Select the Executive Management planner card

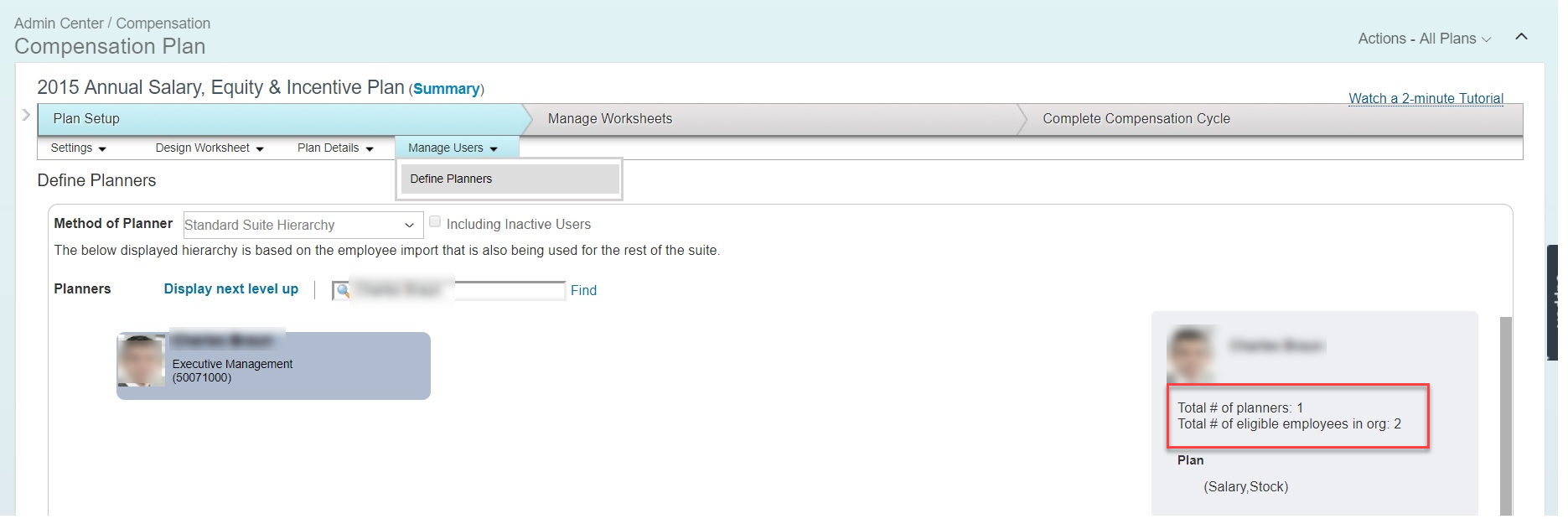[273, 366]
